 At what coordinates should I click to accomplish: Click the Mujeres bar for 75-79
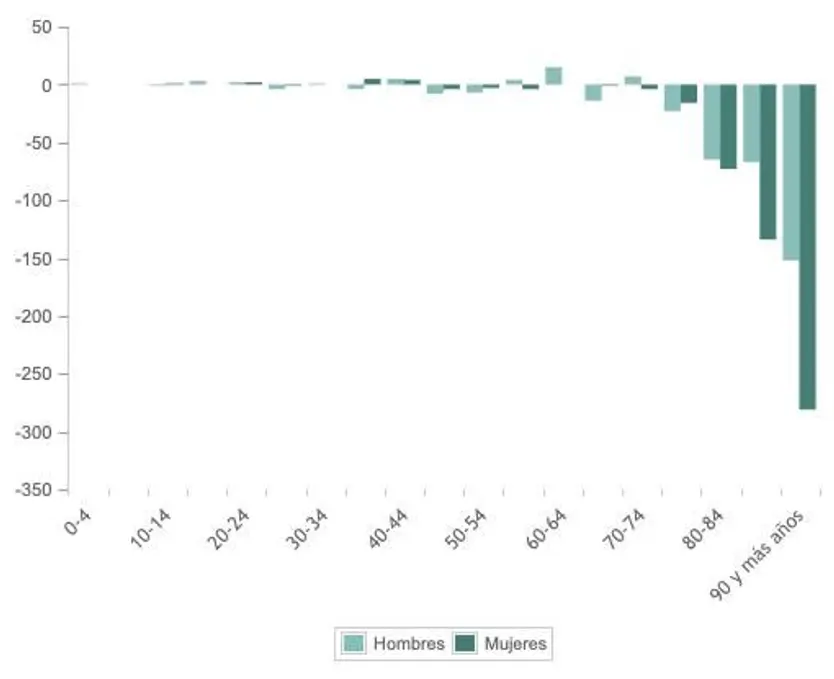689,94
